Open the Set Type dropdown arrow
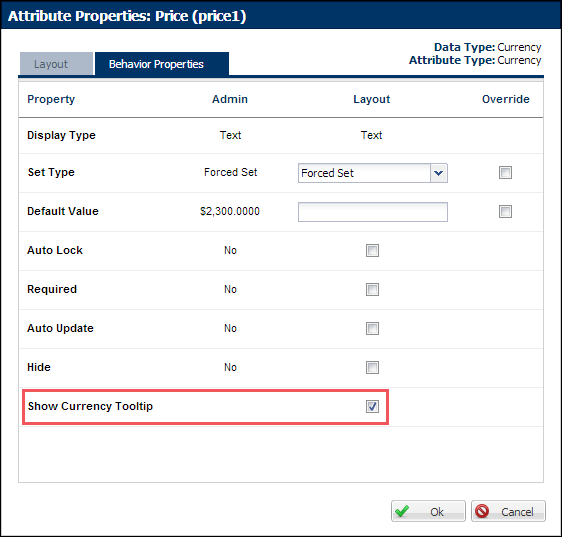The height and width of the screenshot is (537, 562). (x=438, y=173)
